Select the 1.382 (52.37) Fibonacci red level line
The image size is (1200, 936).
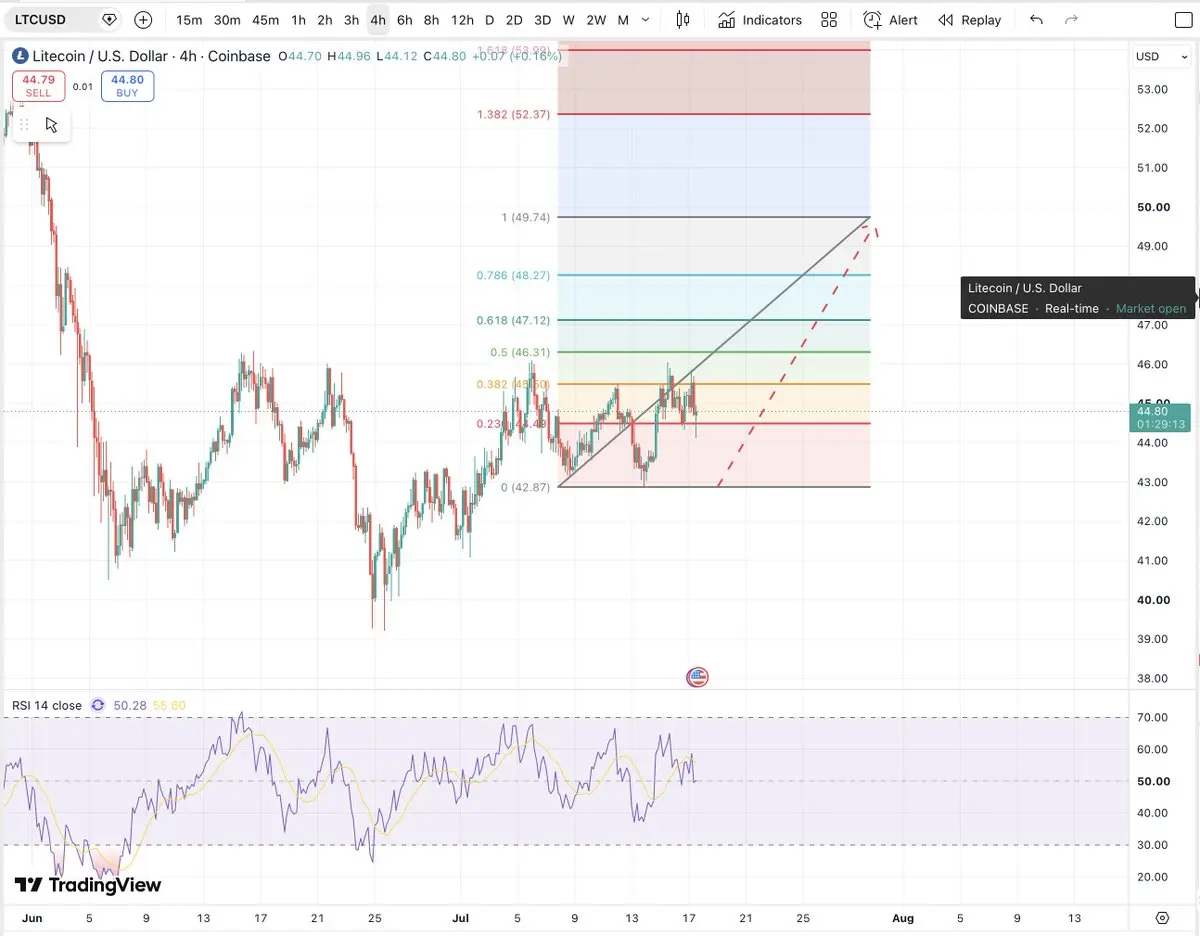714,114
